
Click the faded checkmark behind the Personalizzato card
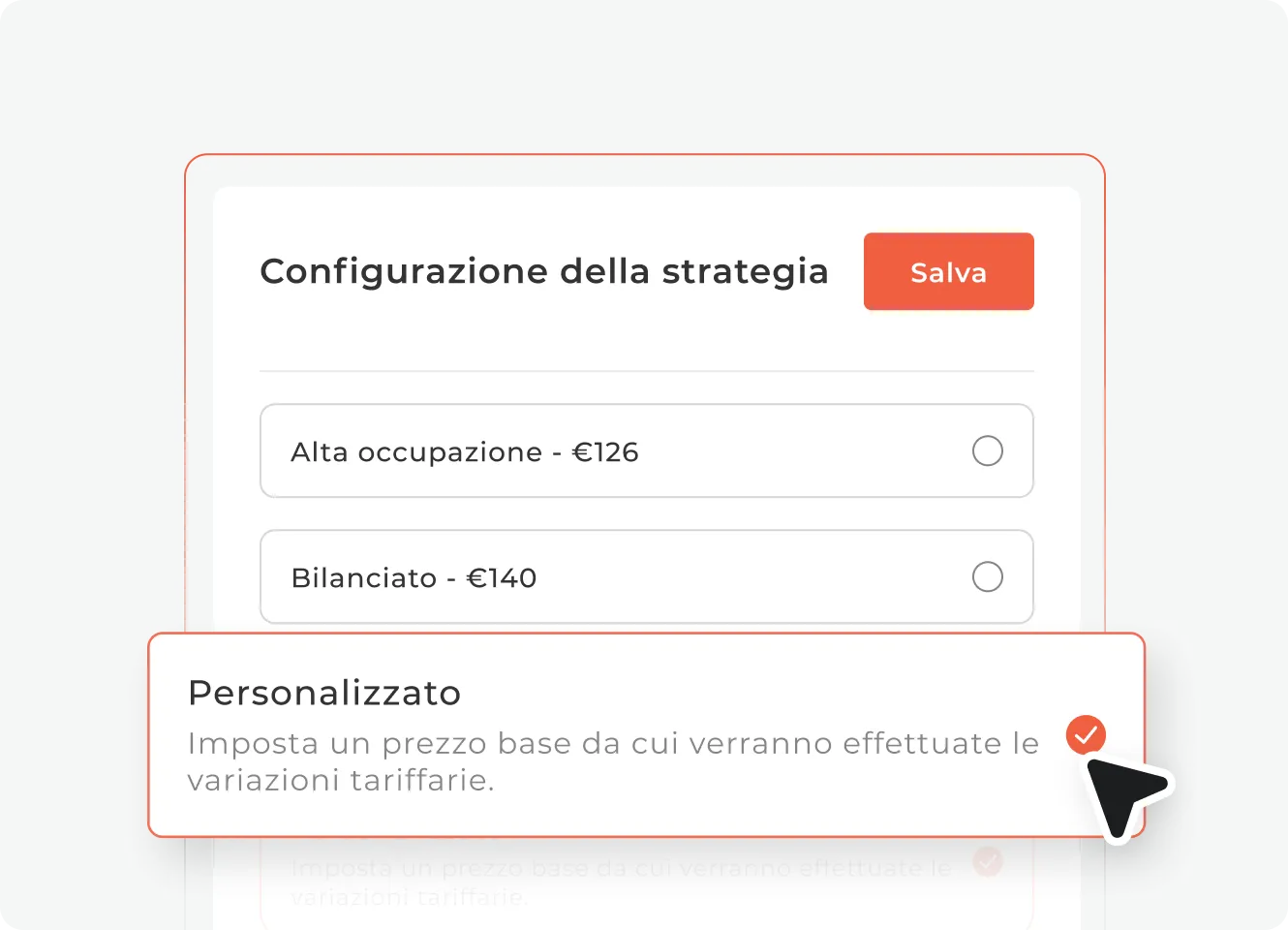pyautogui.click(x=988, y=860)
